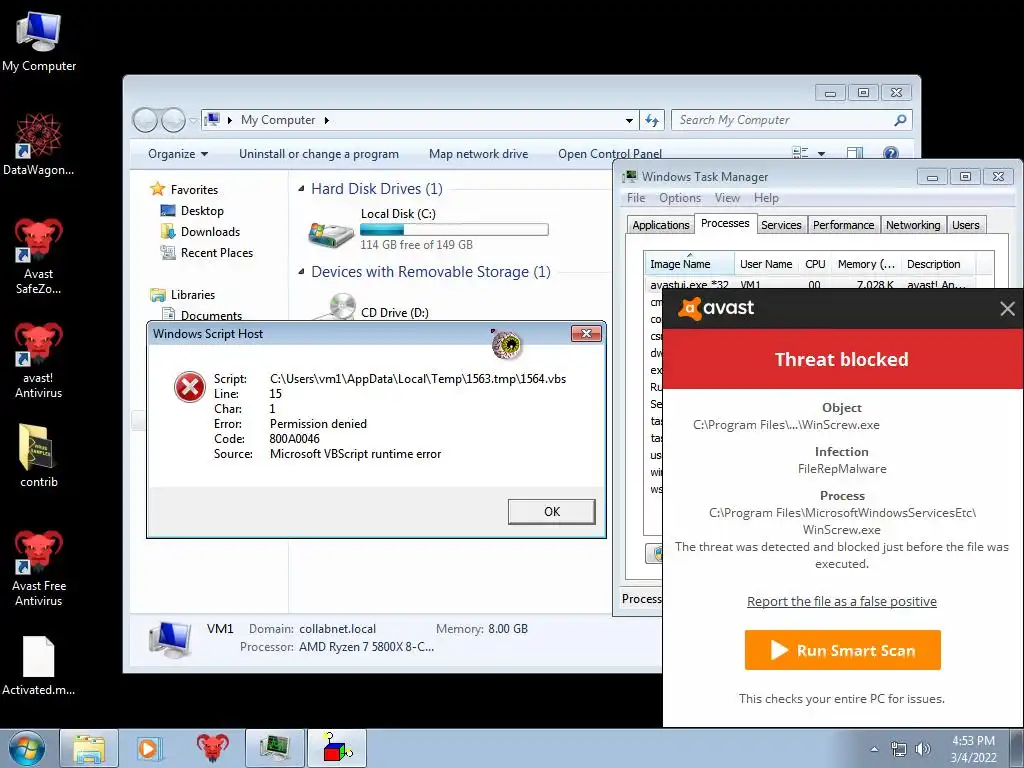Click the red devil icon in taskbar
1024x768 pixels.
tap(213, 748)
